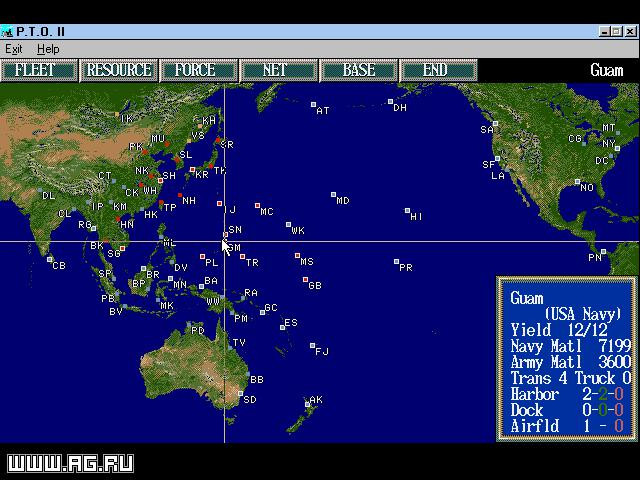
Task: Close the P.T.O. II window
Action: click(631, 31)
